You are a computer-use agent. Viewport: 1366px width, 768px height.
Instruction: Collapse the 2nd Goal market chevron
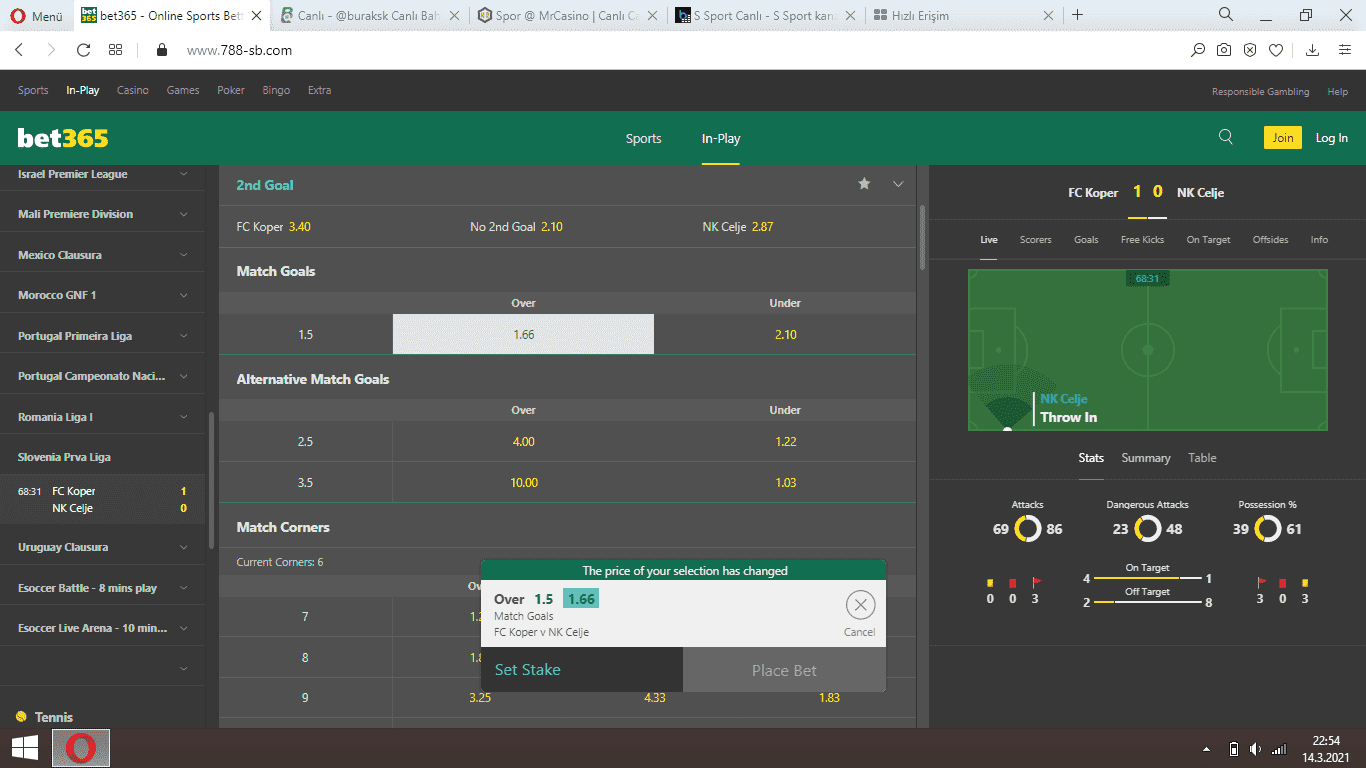[x=898, y=184]
